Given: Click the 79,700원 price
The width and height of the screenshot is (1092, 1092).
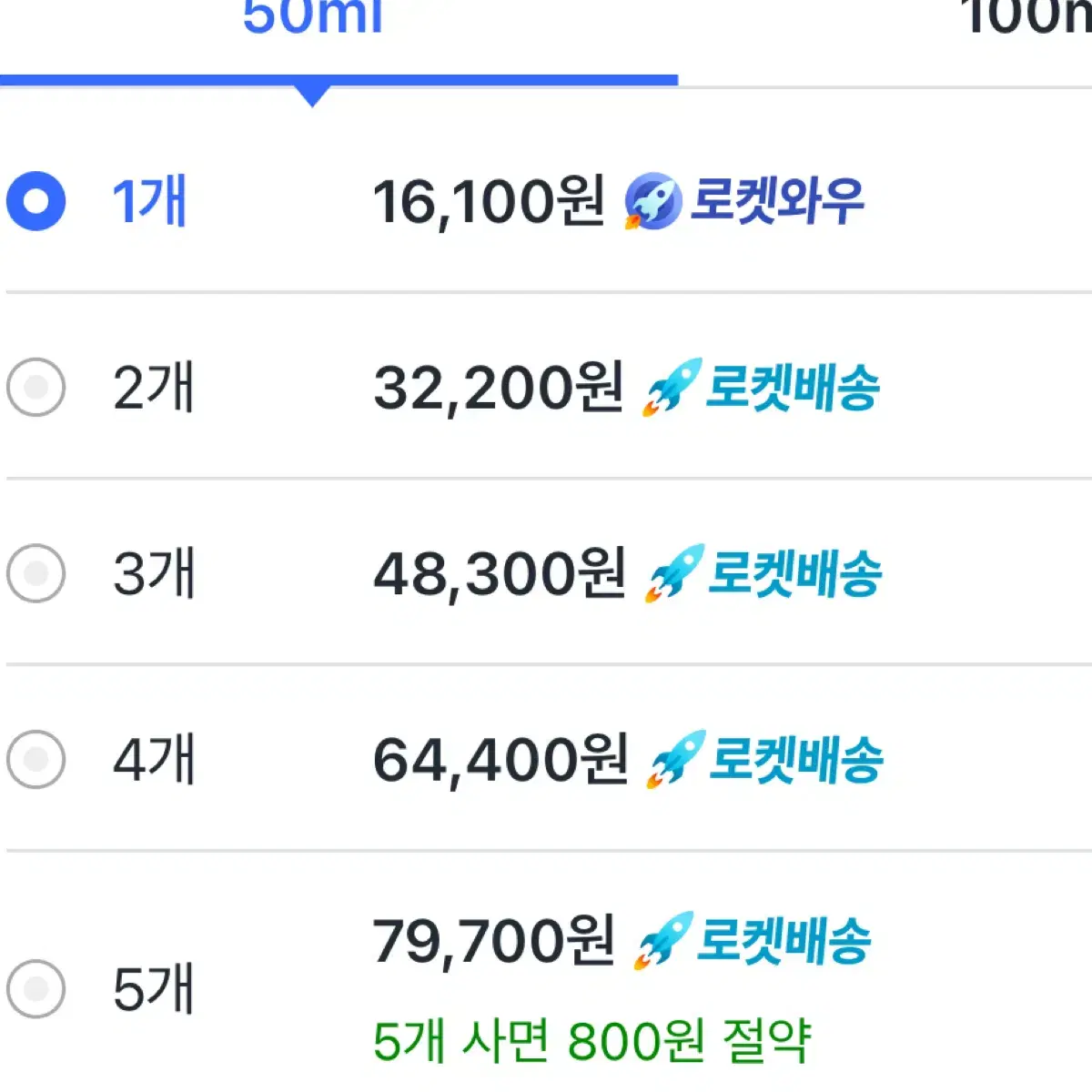Looking at the screenshot, I should pos(494,941).
